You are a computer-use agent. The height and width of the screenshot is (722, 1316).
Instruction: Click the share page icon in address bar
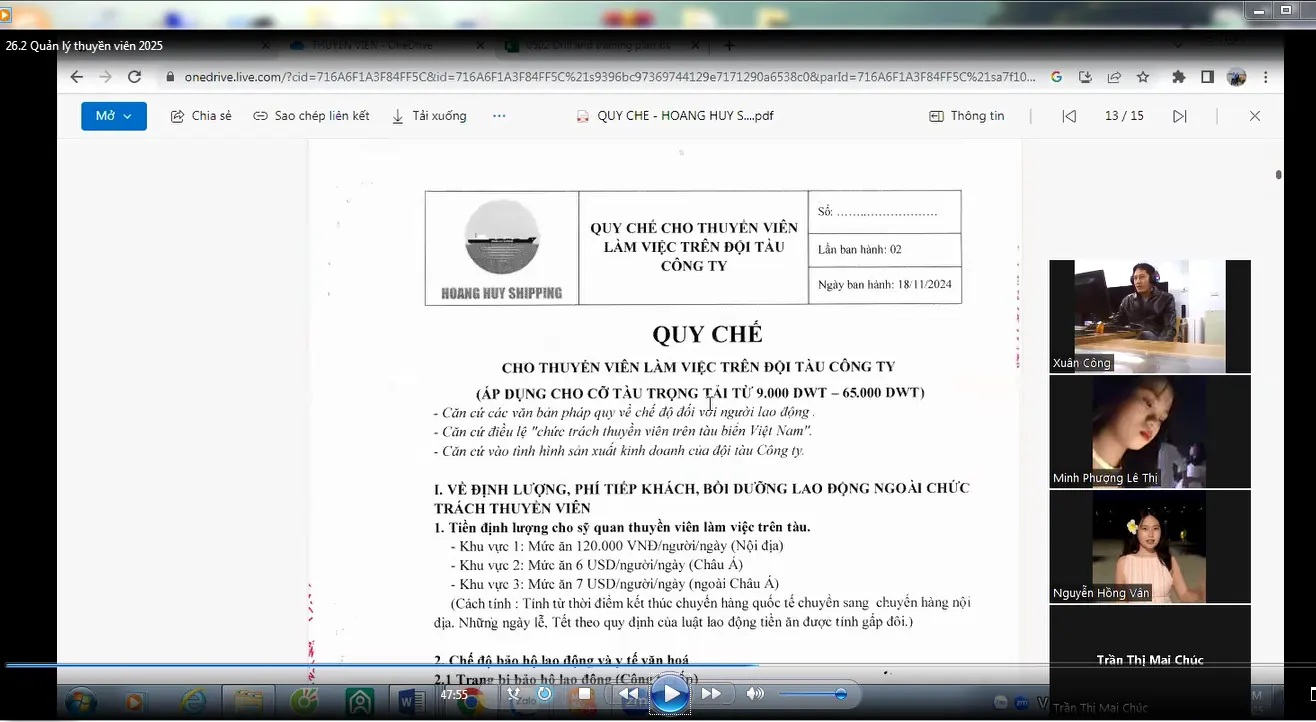(1114, 77)
